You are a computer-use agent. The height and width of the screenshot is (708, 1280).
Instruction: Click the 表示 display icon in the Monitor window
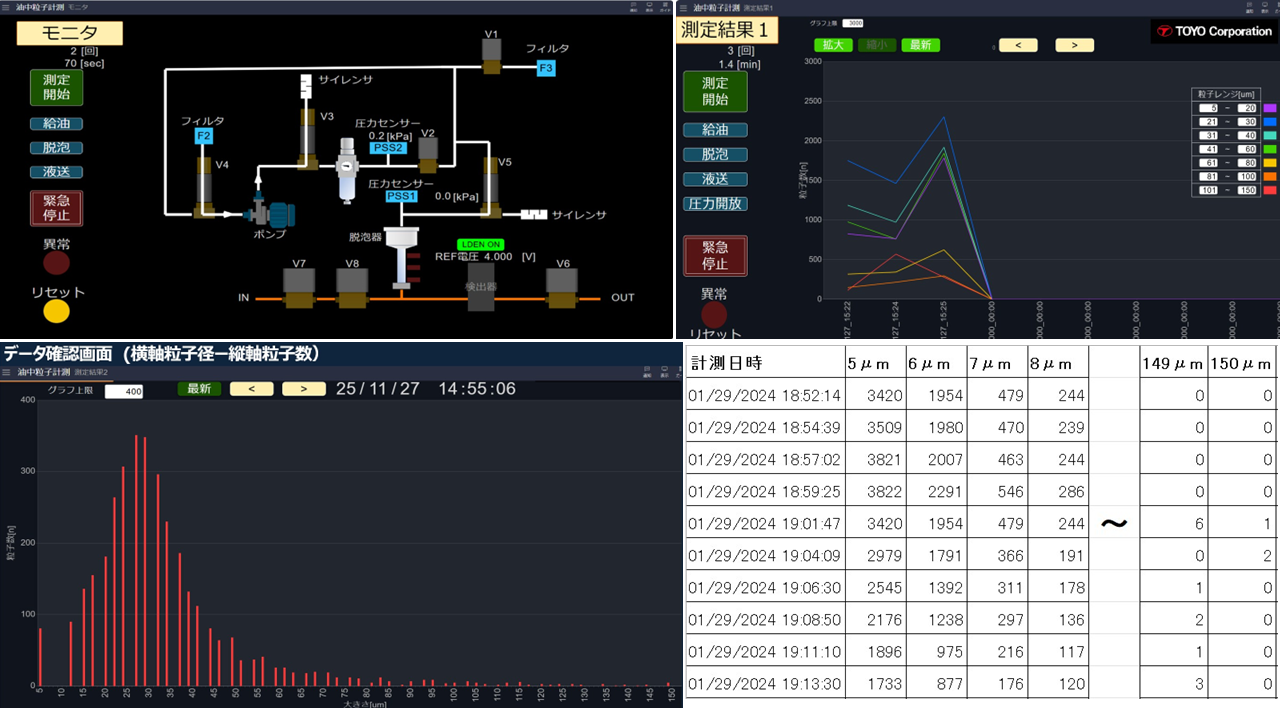point(650,6)
